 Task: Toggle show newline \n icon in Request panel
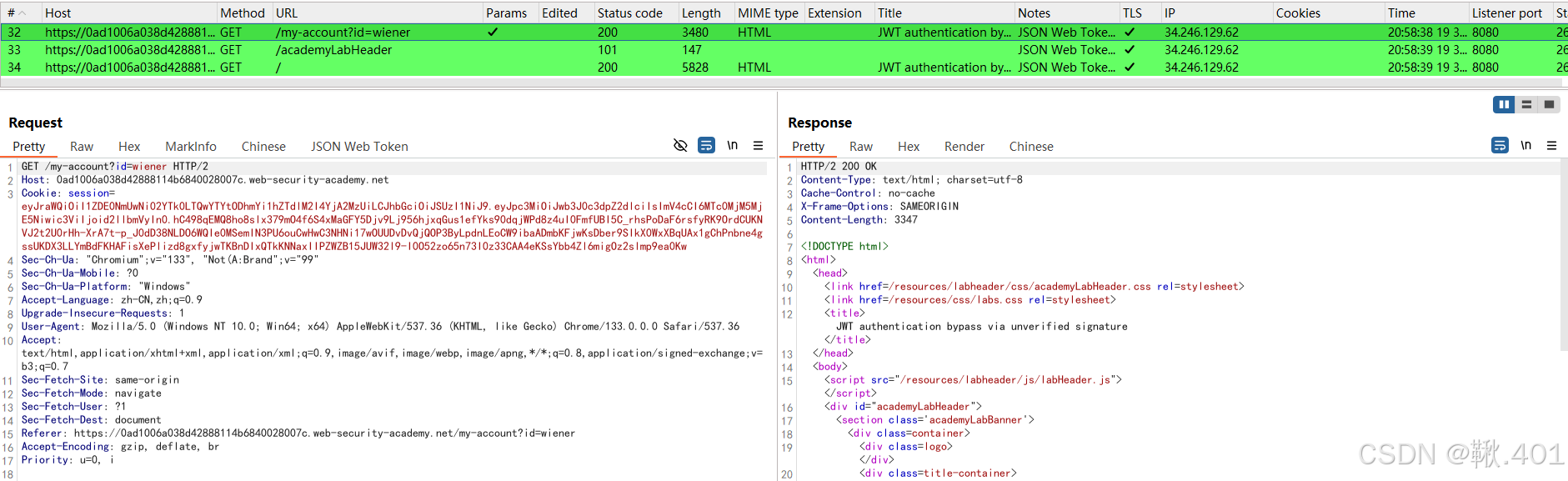(x=732, y=145)
